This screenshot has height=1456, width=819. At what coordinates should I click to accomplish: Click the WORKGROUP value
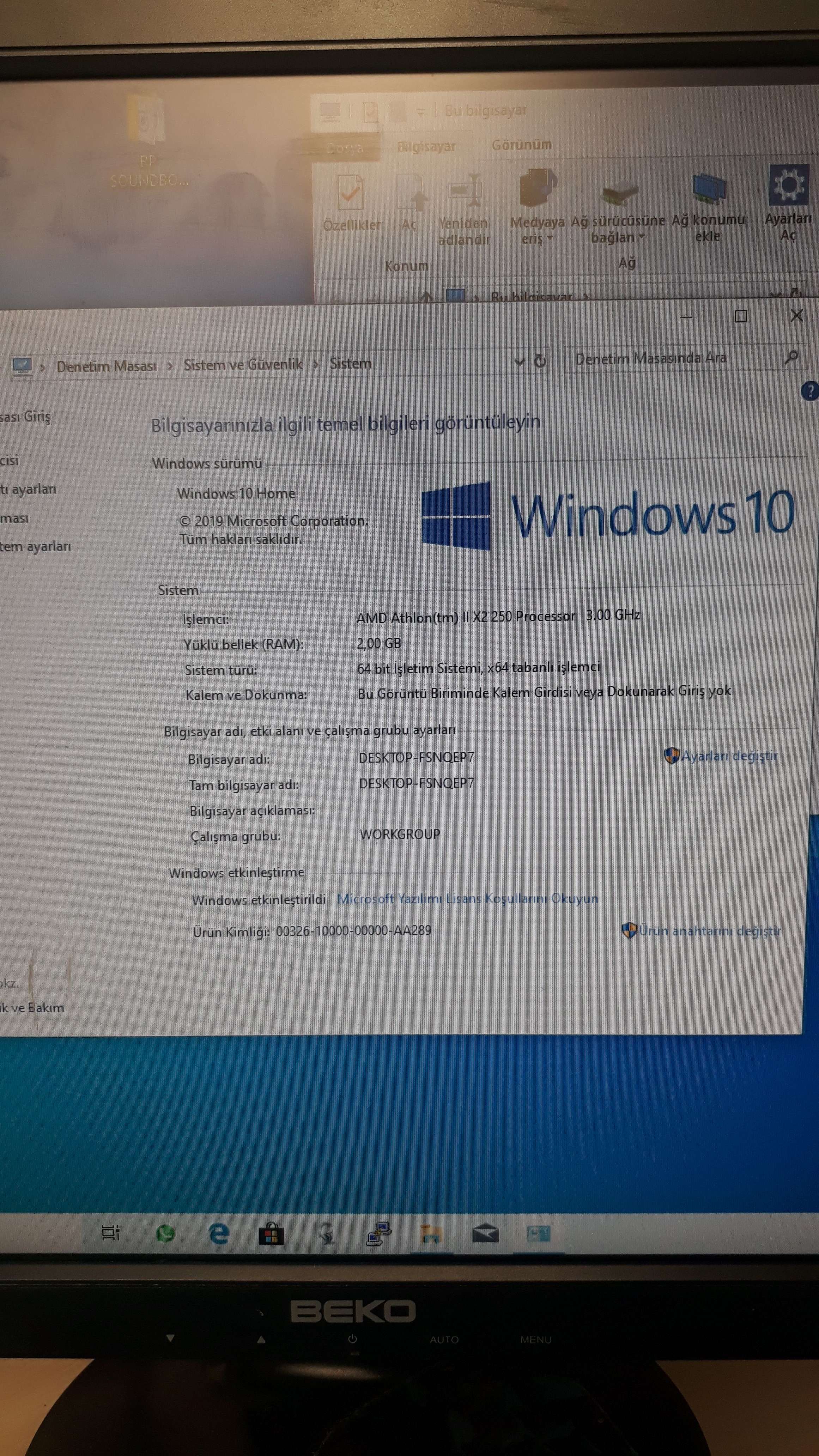click(400, 834)
